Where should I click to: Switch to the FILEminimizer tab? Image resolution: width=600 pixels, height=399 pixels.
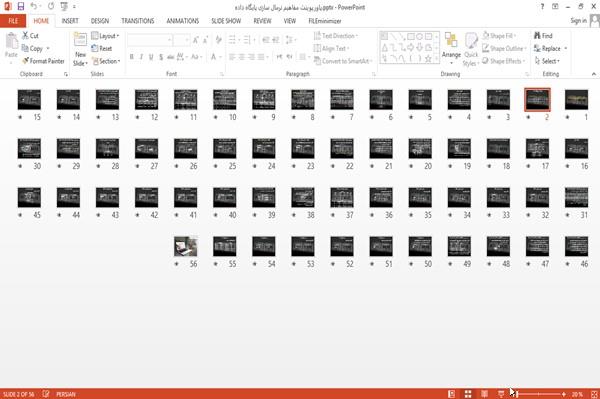tap(324, 21)
